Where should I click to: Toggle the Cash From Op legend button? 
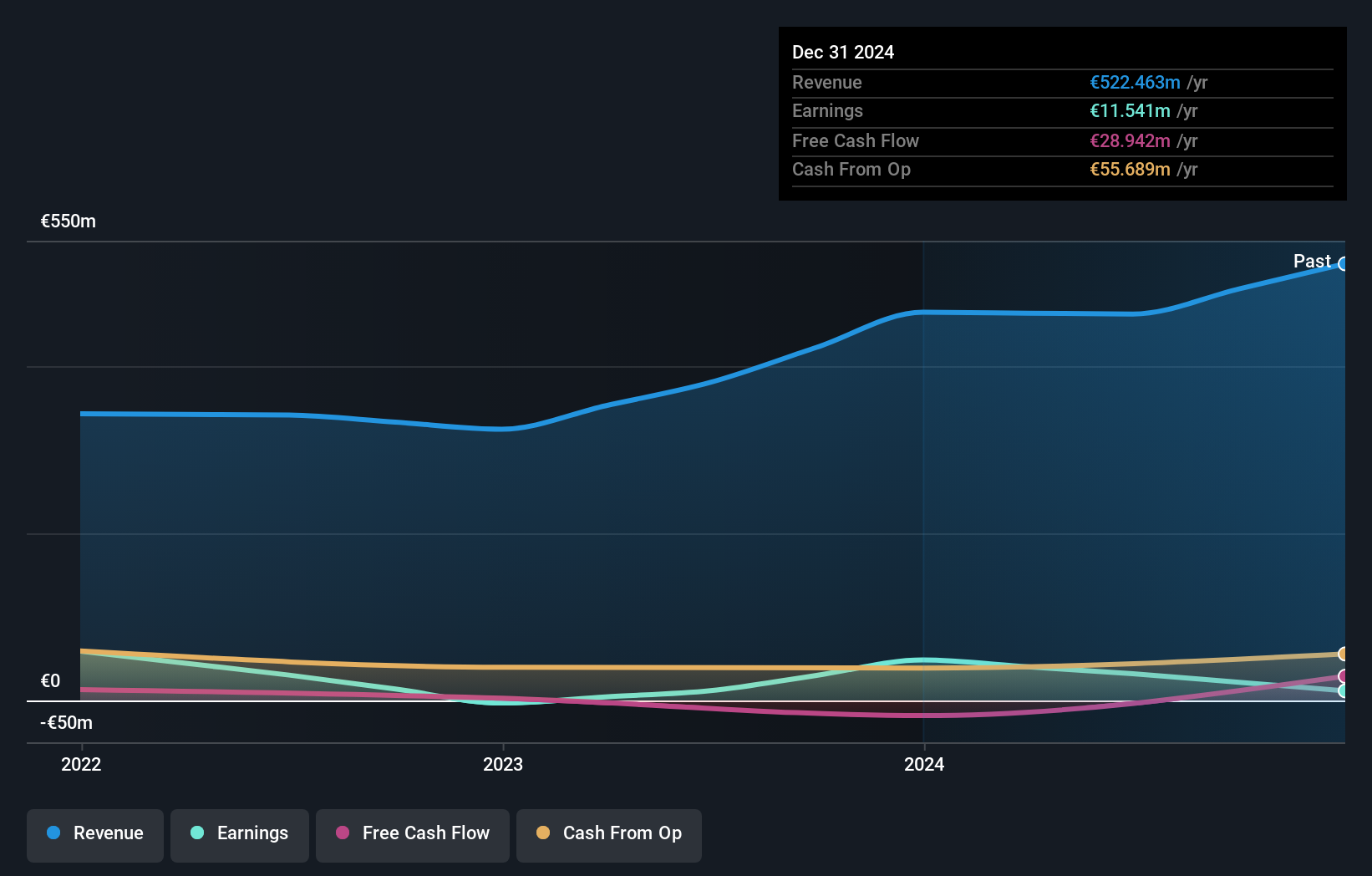click(x=609, y=835)
